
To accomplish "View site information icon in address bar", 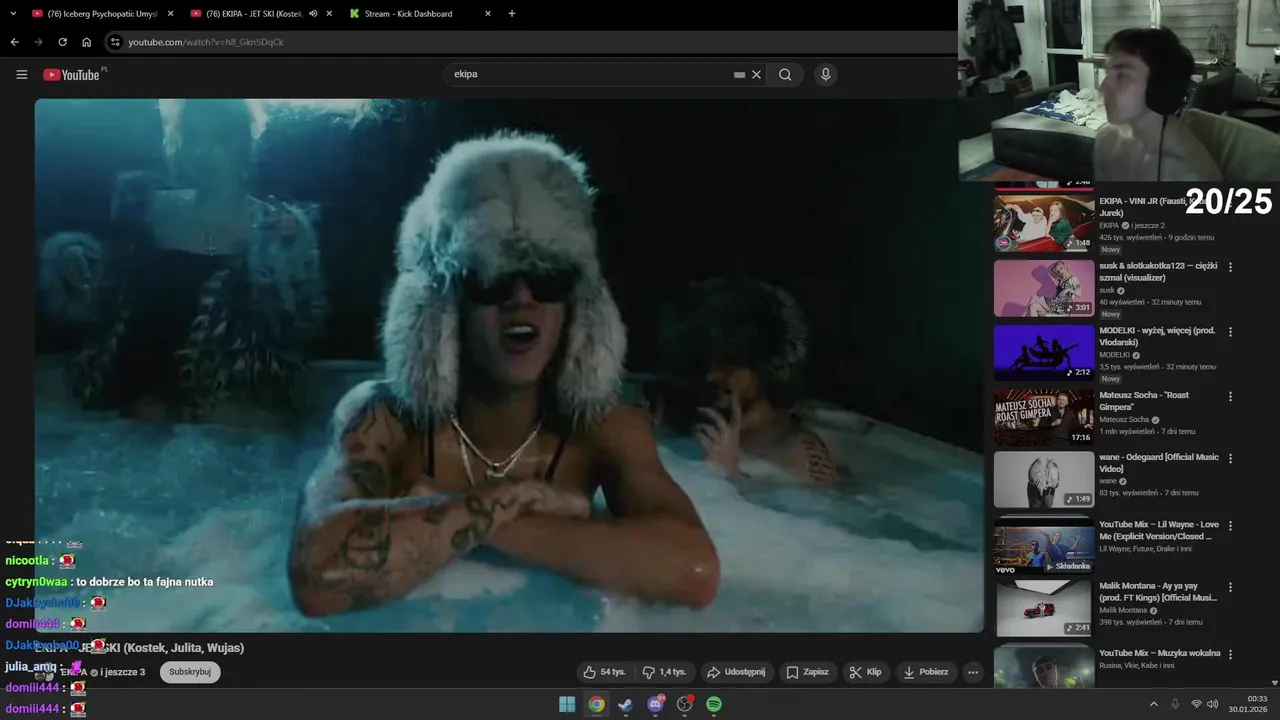I will (115, 42).
